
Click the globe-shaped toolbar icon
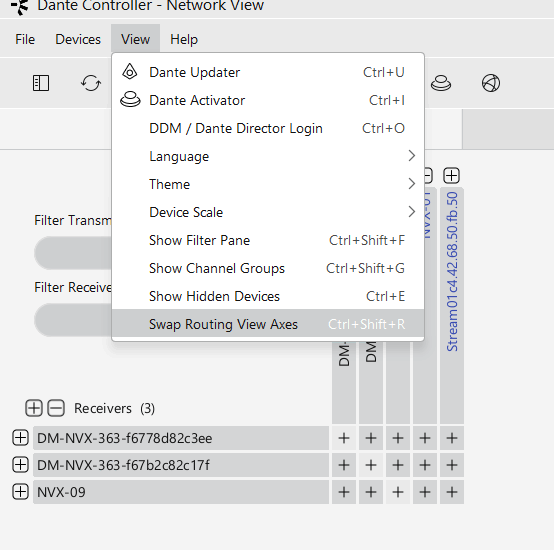(x=491, y=83)
